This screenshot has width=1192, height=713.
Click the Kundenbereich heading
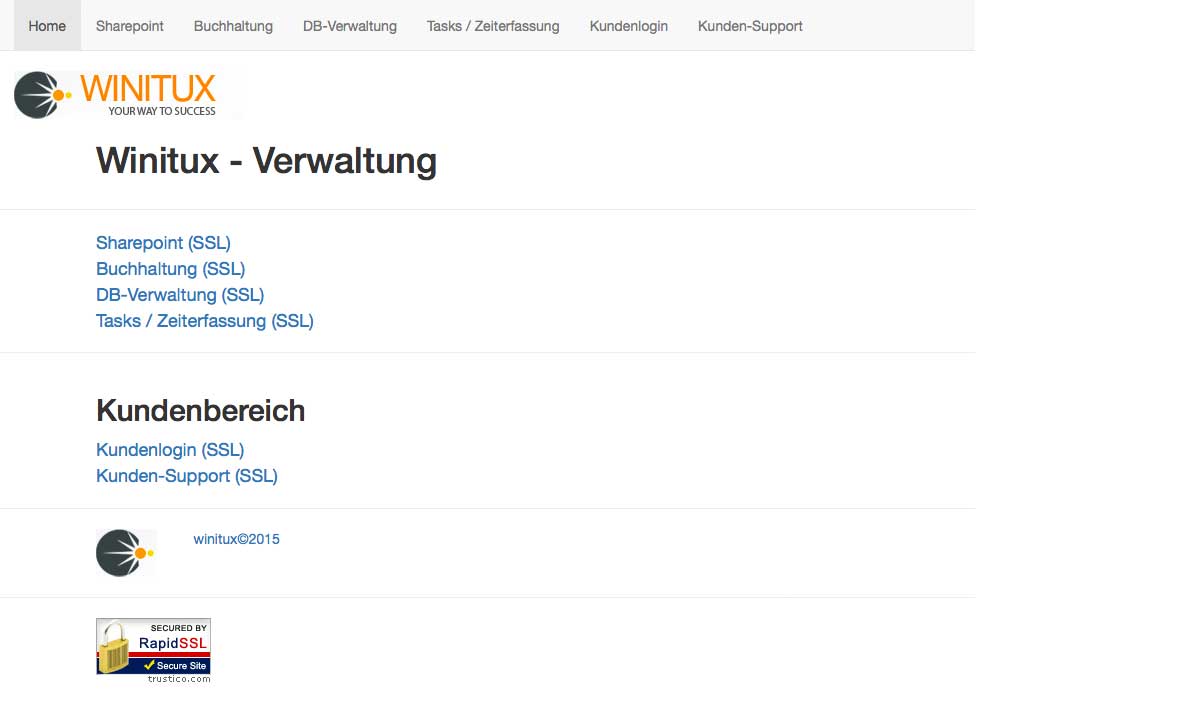coord(201,410)
